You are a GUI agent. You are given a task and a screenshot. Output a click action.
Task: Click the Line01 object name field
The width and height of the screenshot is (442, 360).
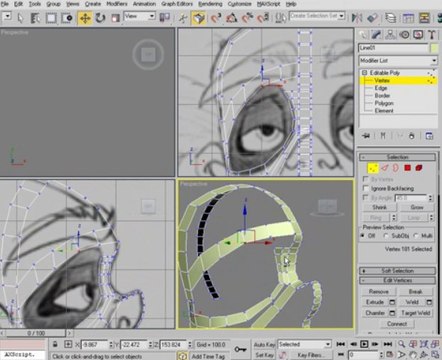click(x=393, y=48)
